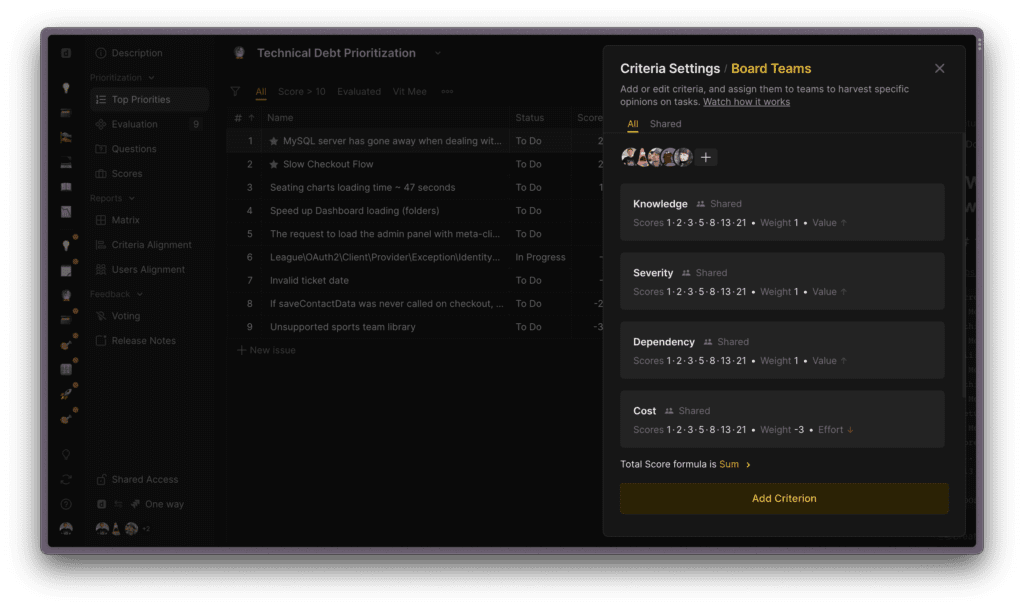Select the All criteria tab in settings
This screenshot has height=608, width=1024.
pos(632,124)
